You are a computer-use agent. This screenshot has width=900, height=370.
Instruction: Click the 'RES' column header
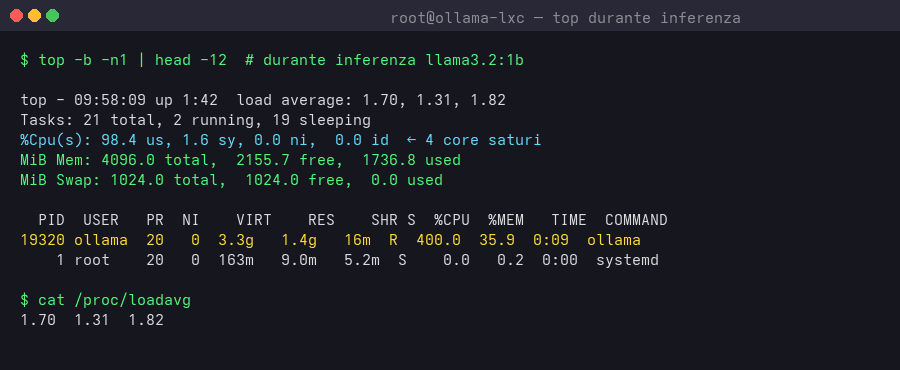321,220
